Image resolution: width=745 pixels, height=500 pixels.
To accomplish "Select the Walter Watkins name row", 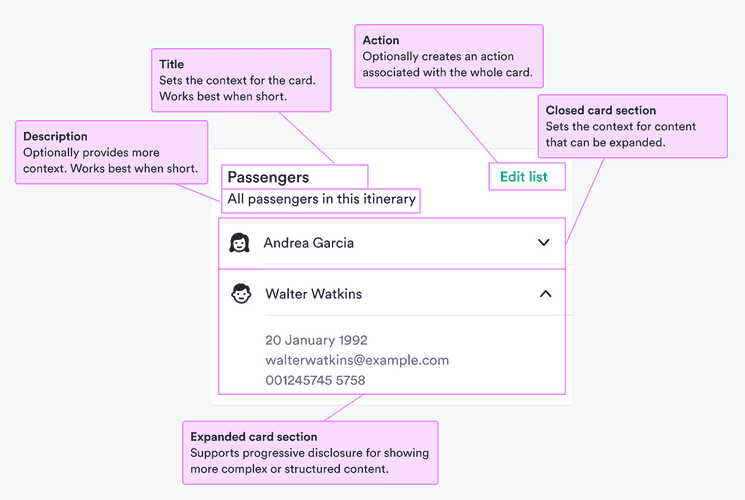I will 313,294.
